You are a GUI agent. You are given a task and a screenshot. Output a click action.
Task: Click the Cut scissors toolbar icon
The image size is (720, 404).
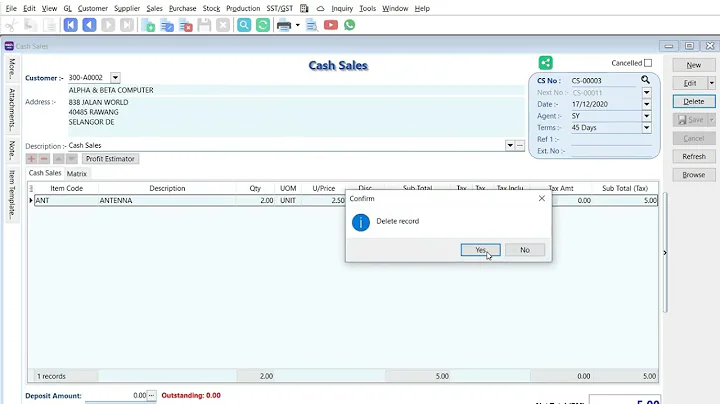point(11,25)
